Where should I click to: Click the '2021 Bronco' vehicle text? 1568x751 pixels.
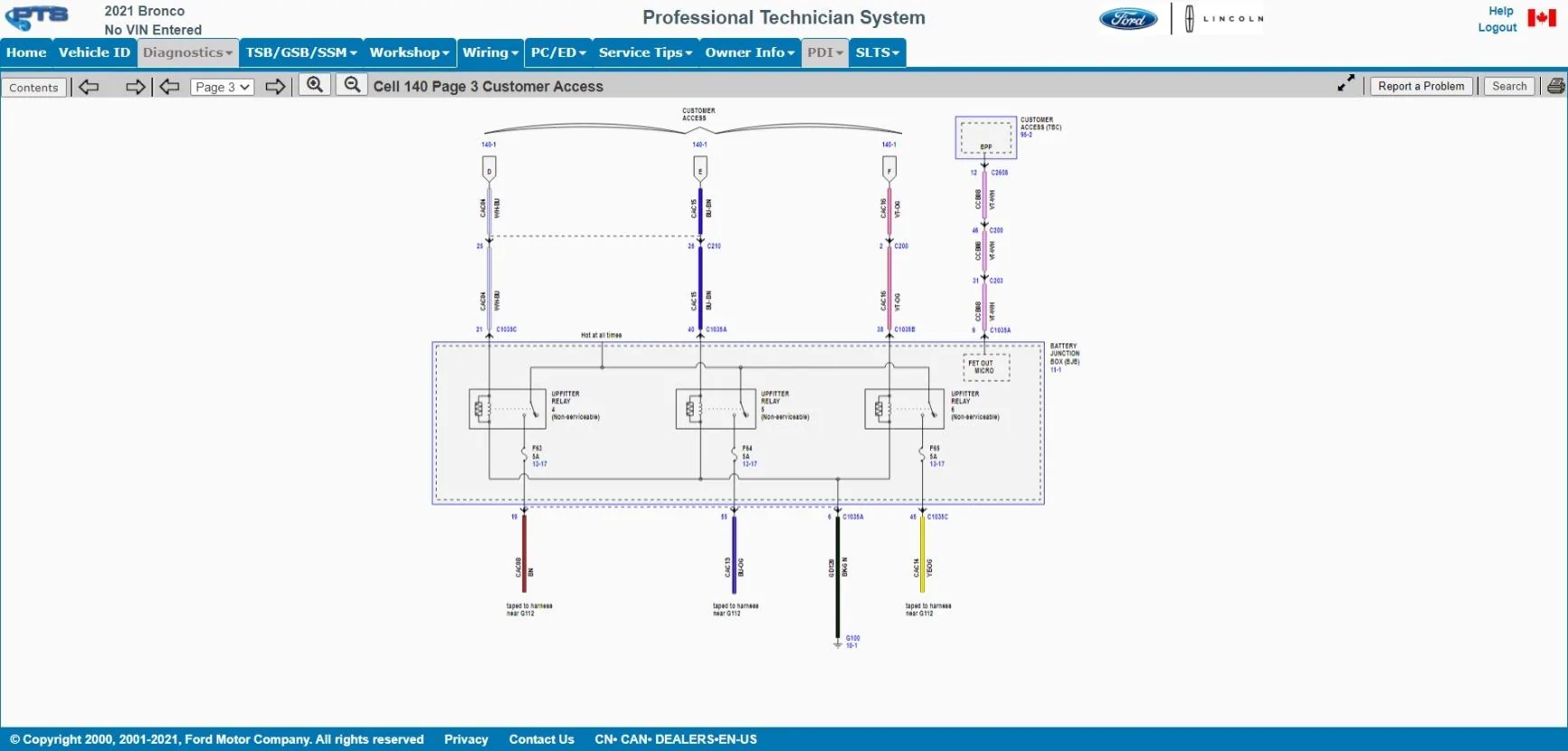coord(144,11)
